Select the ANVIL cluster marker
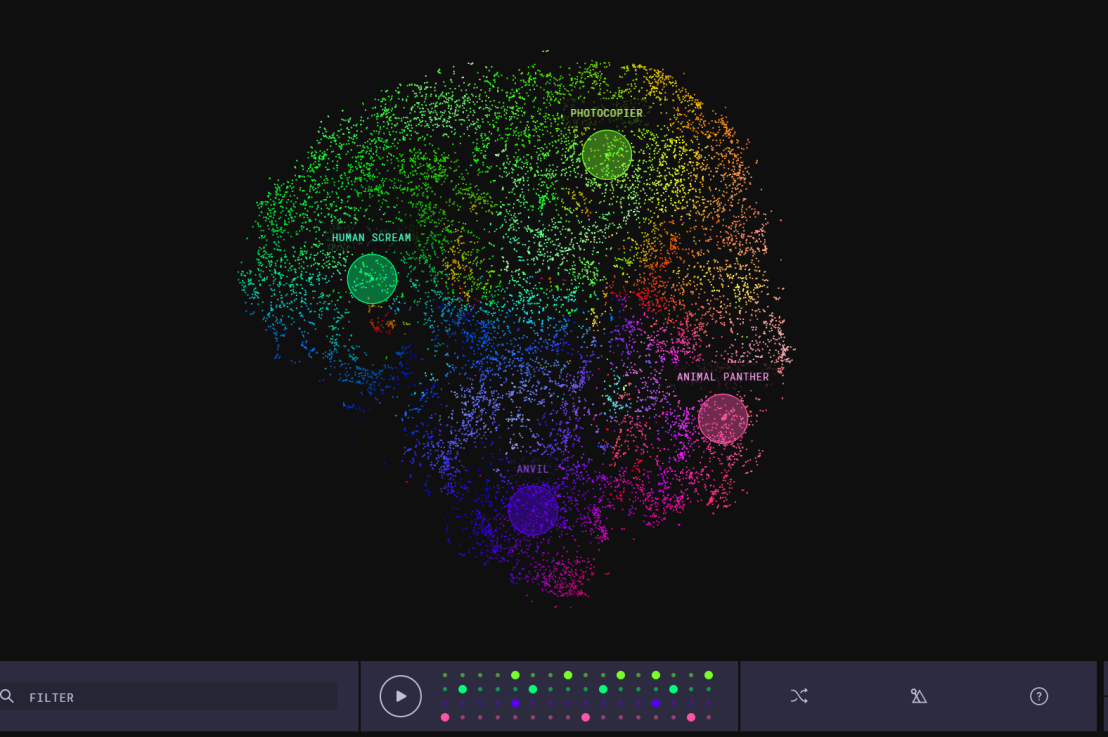Image resolution: width=1108 pixels, height=737 pixels. (x=533, y=508)
